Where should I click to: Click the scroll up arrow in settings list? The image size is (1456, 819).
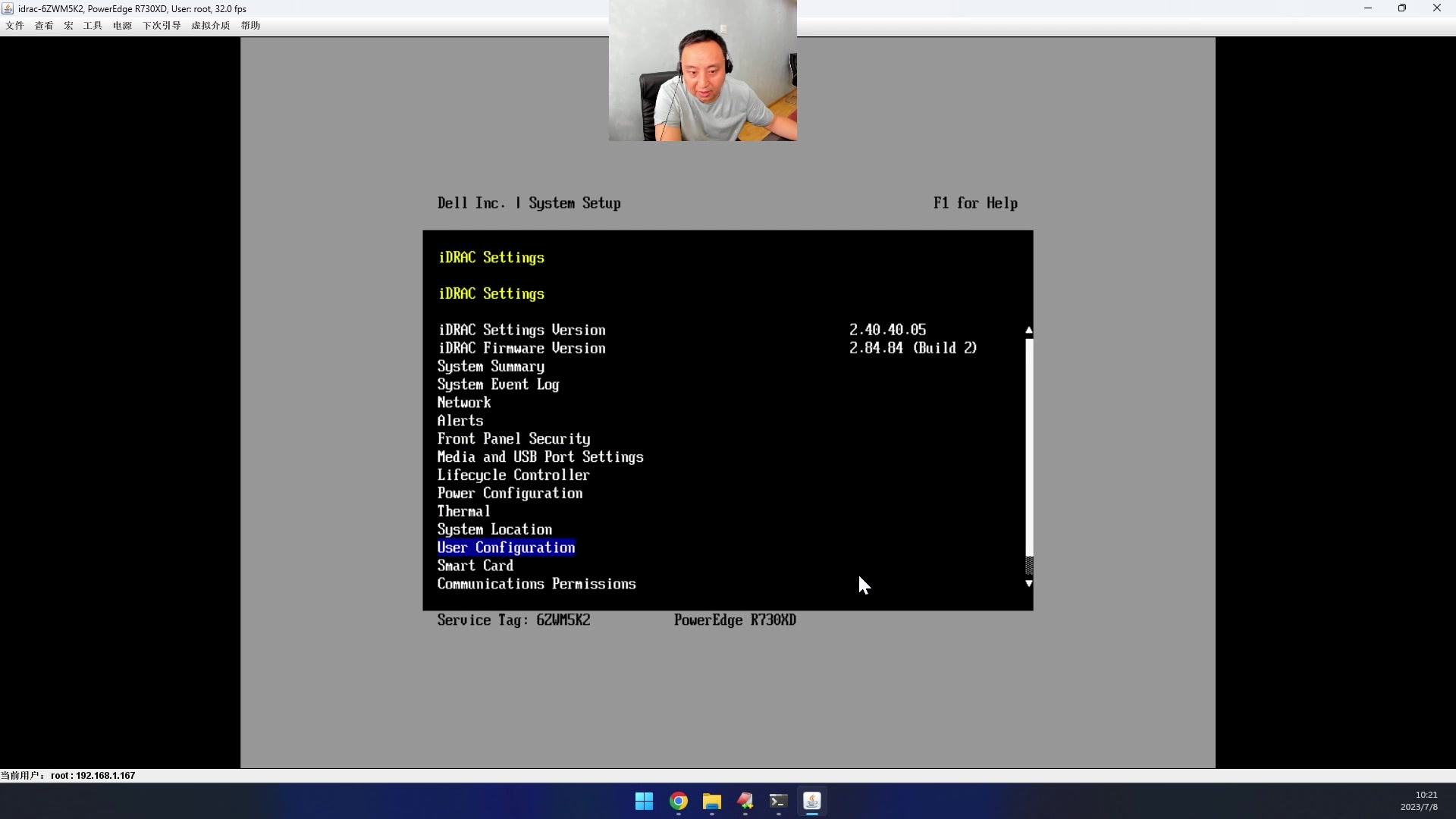pos(1029,330)
